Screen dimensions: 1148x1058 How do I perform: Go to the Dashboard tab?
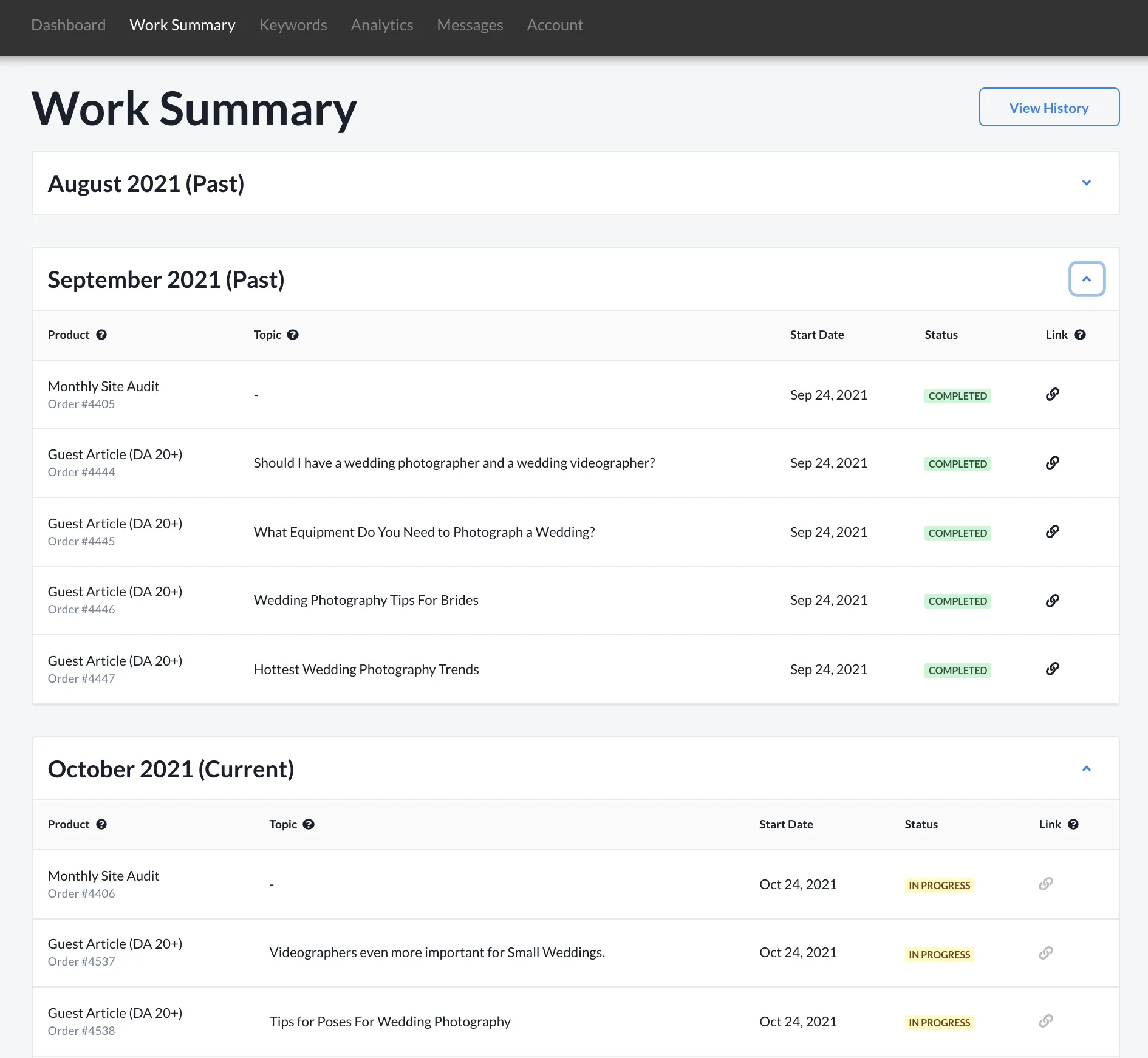(x=69, y=25)
